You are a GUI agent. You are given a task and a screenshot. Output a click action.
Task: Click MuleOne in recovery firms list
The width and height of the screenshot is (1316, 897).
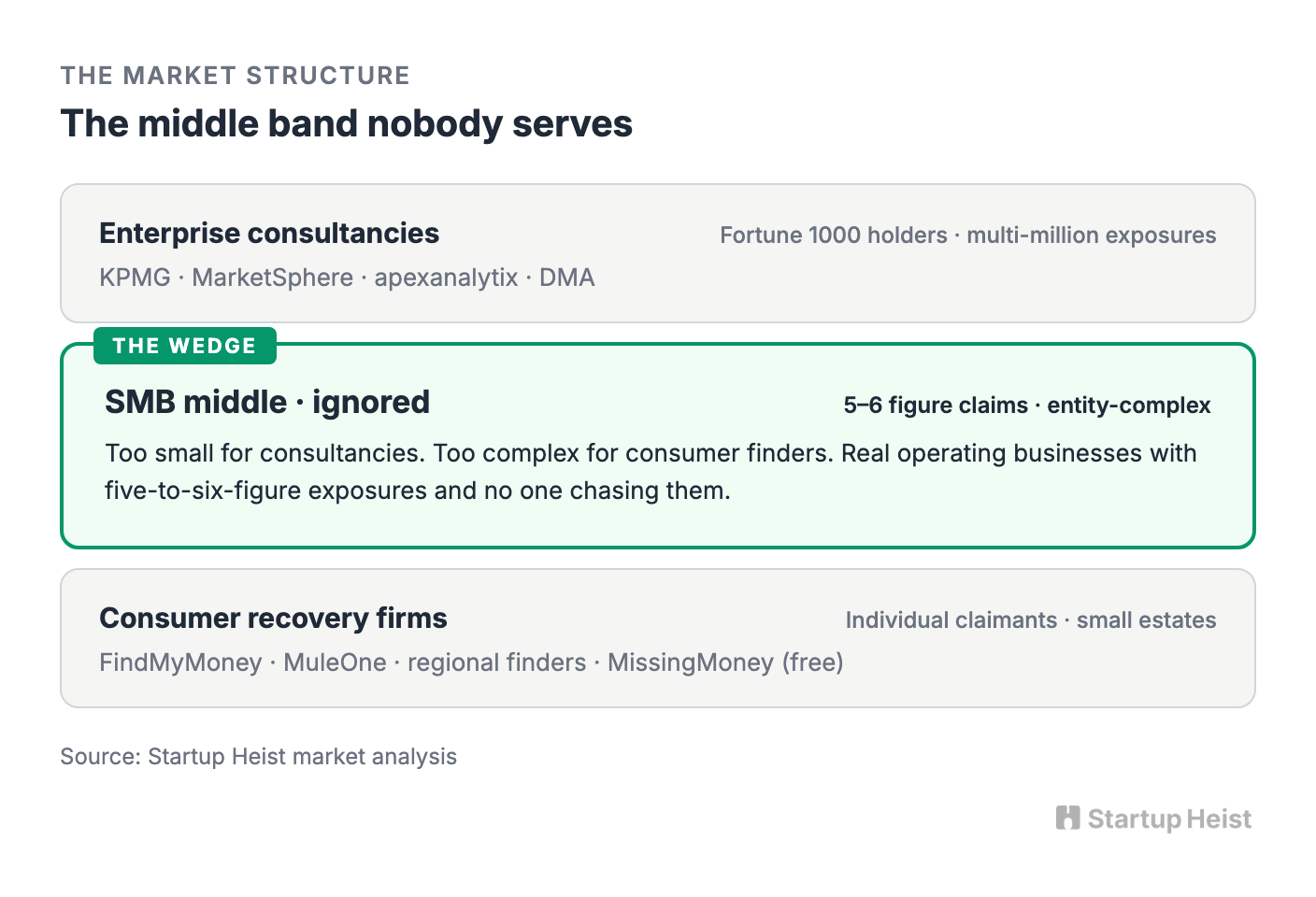(335, 662)
